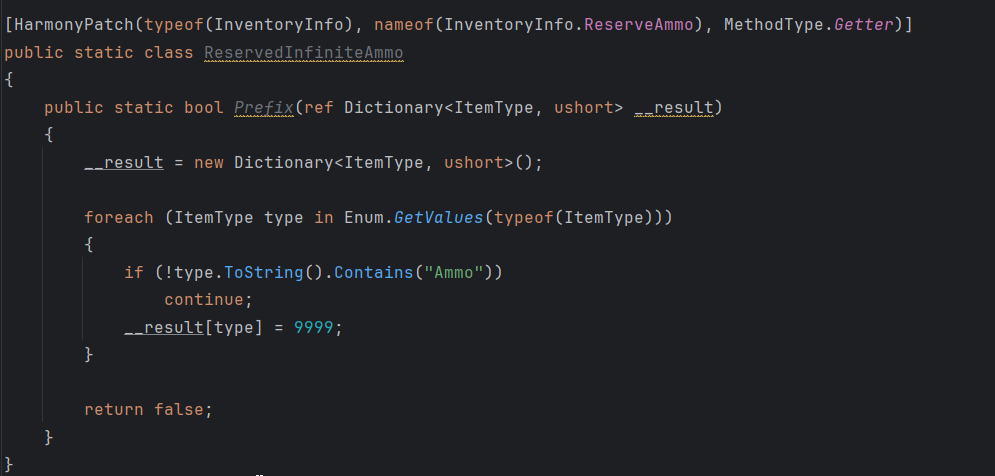Click the 9999 numeric literal
This screenshot has width=995, height=476.
coord(313,327)
